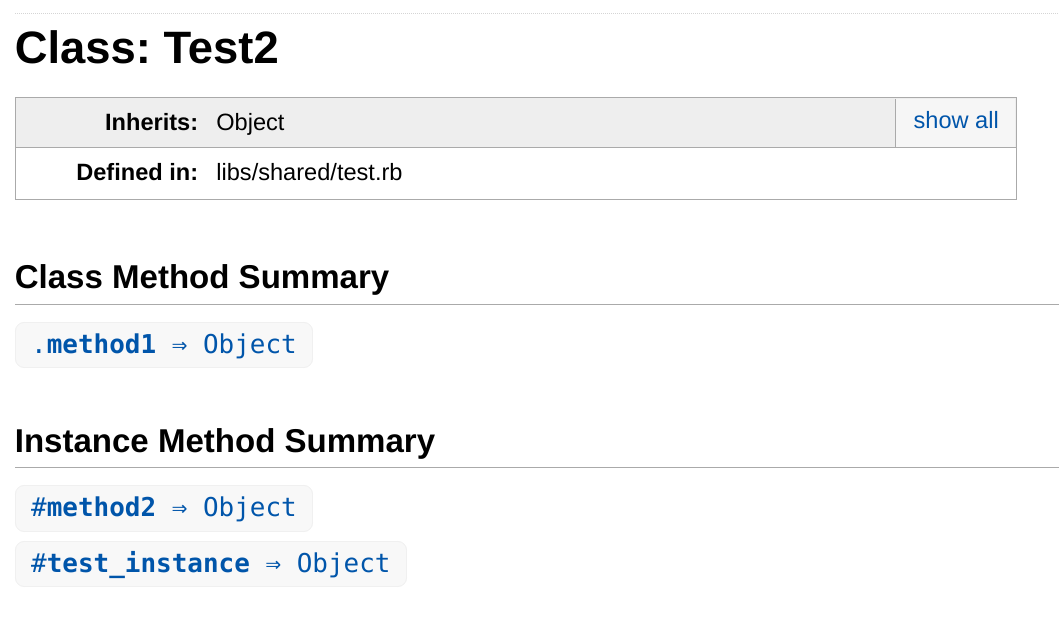Click the hash symbol of #test_instance
The height and width of the screenshot is (620, 1059).
click(38, 564)
